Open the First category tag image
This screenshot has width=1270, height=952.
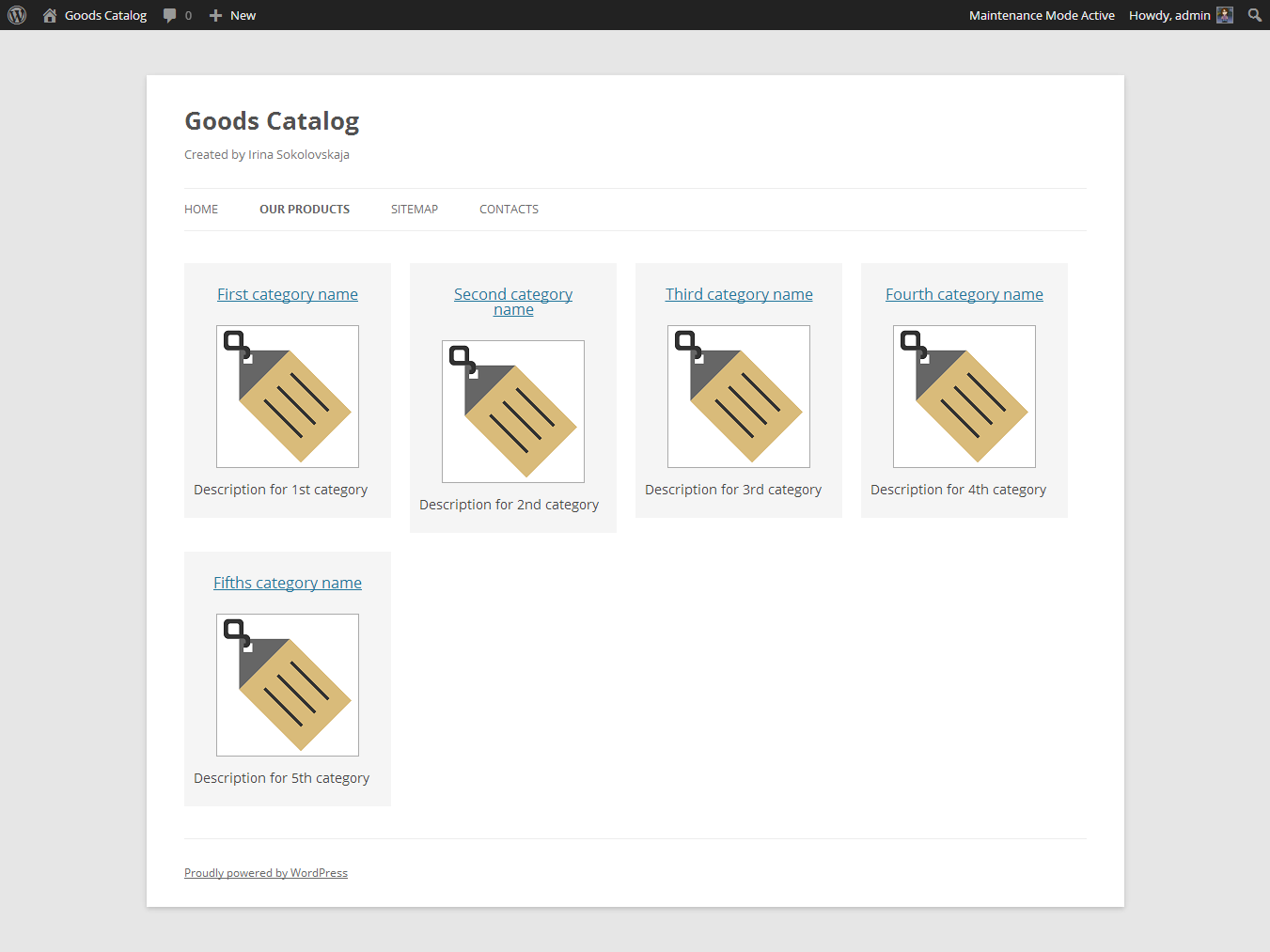288,397
